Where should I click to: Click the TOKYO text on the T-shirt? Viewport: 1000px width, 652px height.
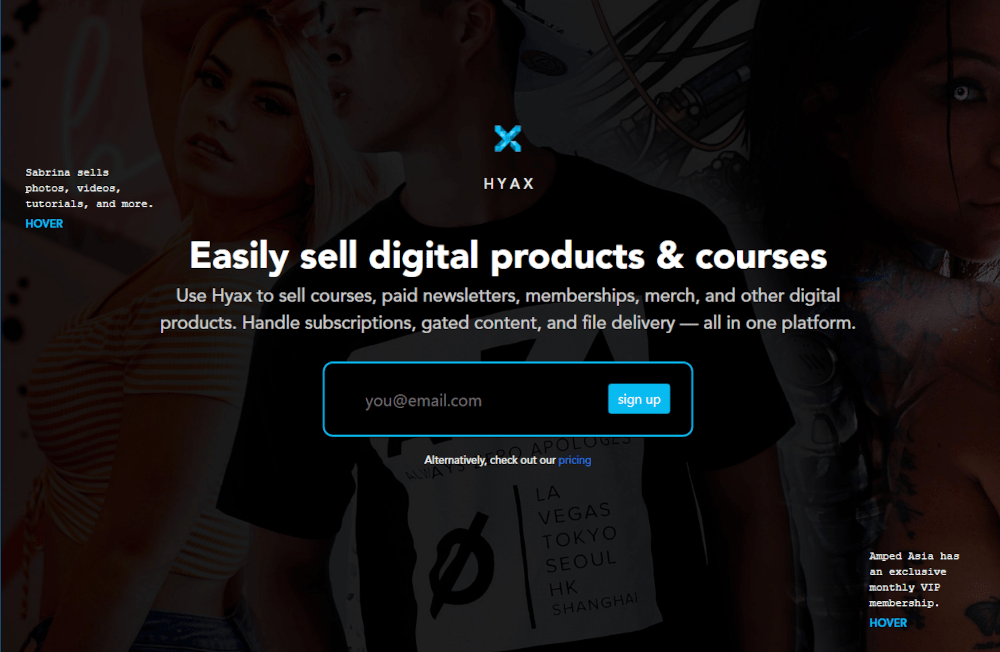(x=579, y=537)
